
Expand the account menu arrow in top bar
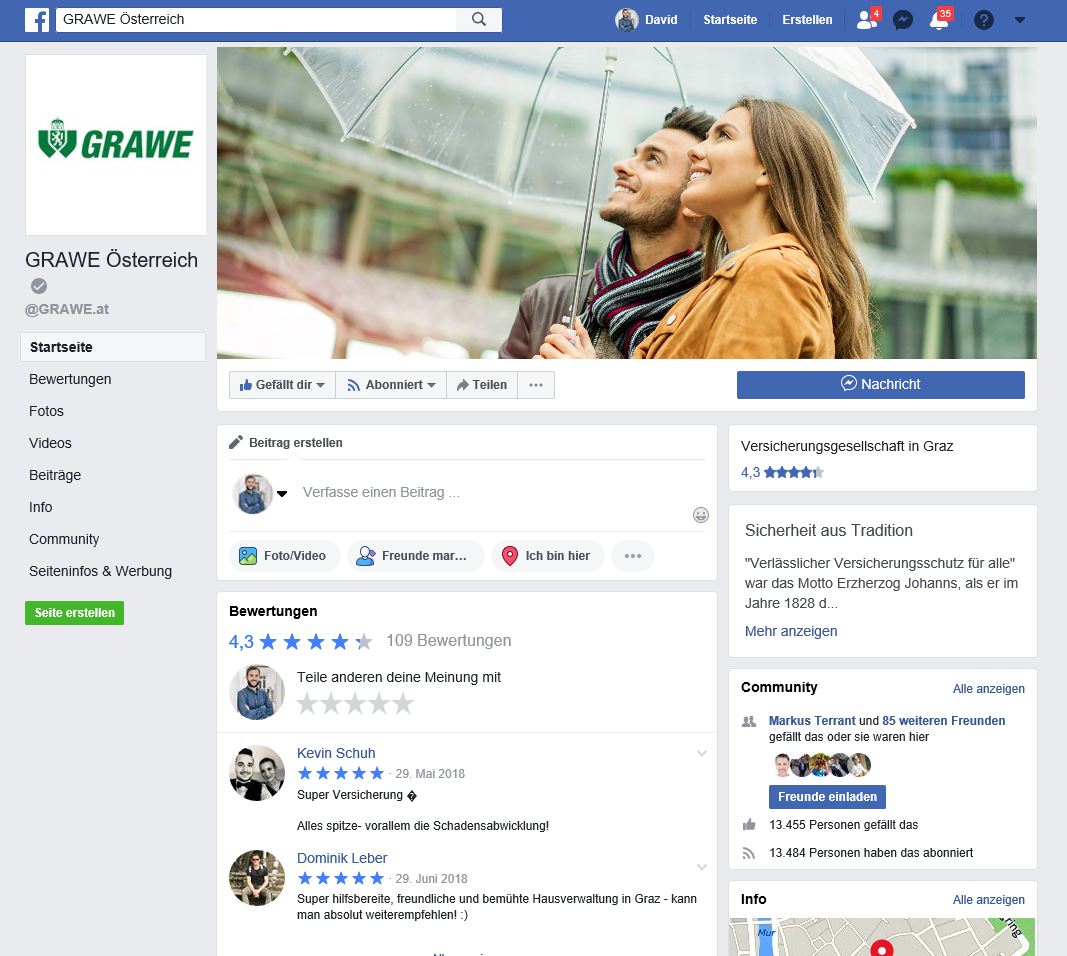click(1020, 20)
